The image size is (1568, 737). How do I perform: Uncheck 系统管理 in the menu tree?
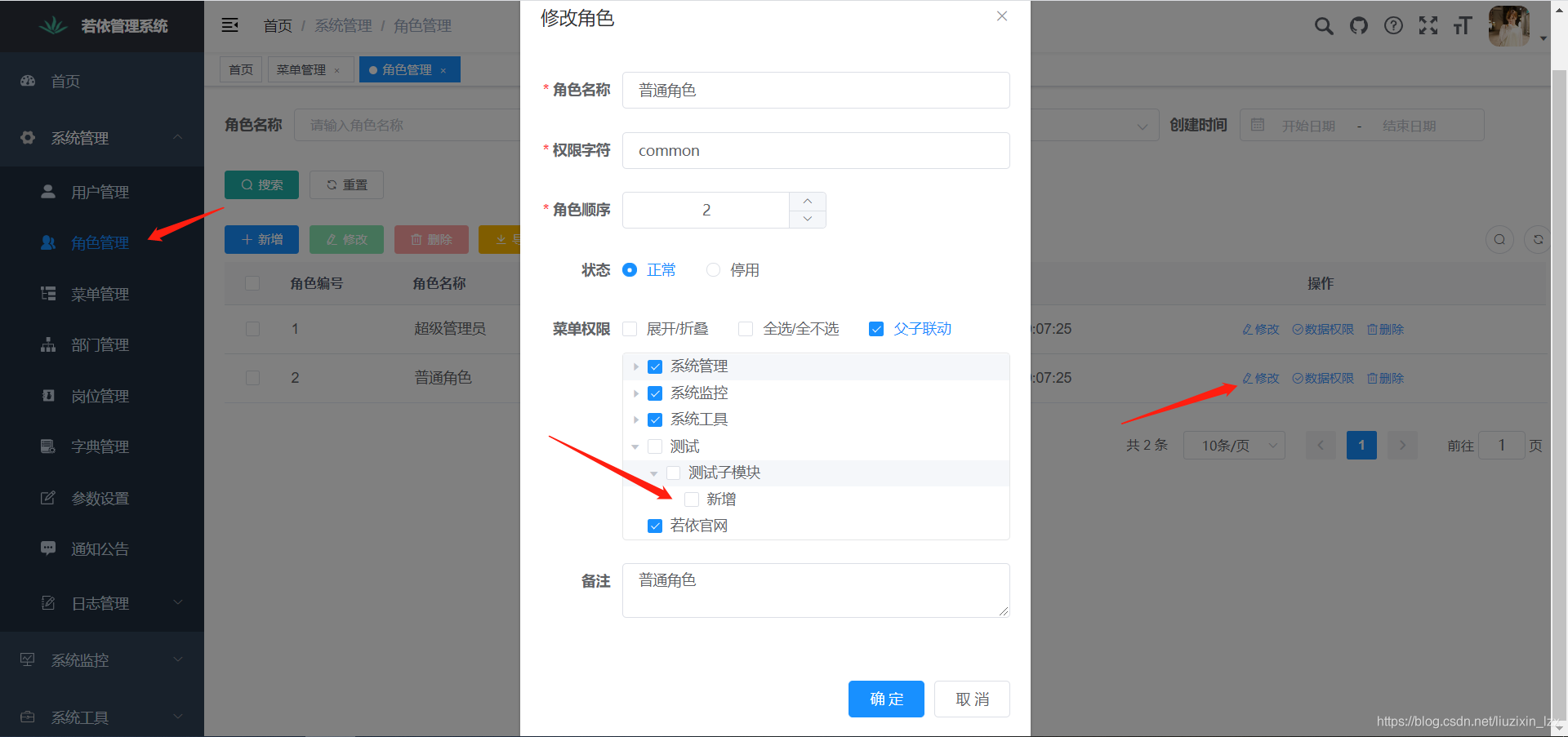point(655,366)
